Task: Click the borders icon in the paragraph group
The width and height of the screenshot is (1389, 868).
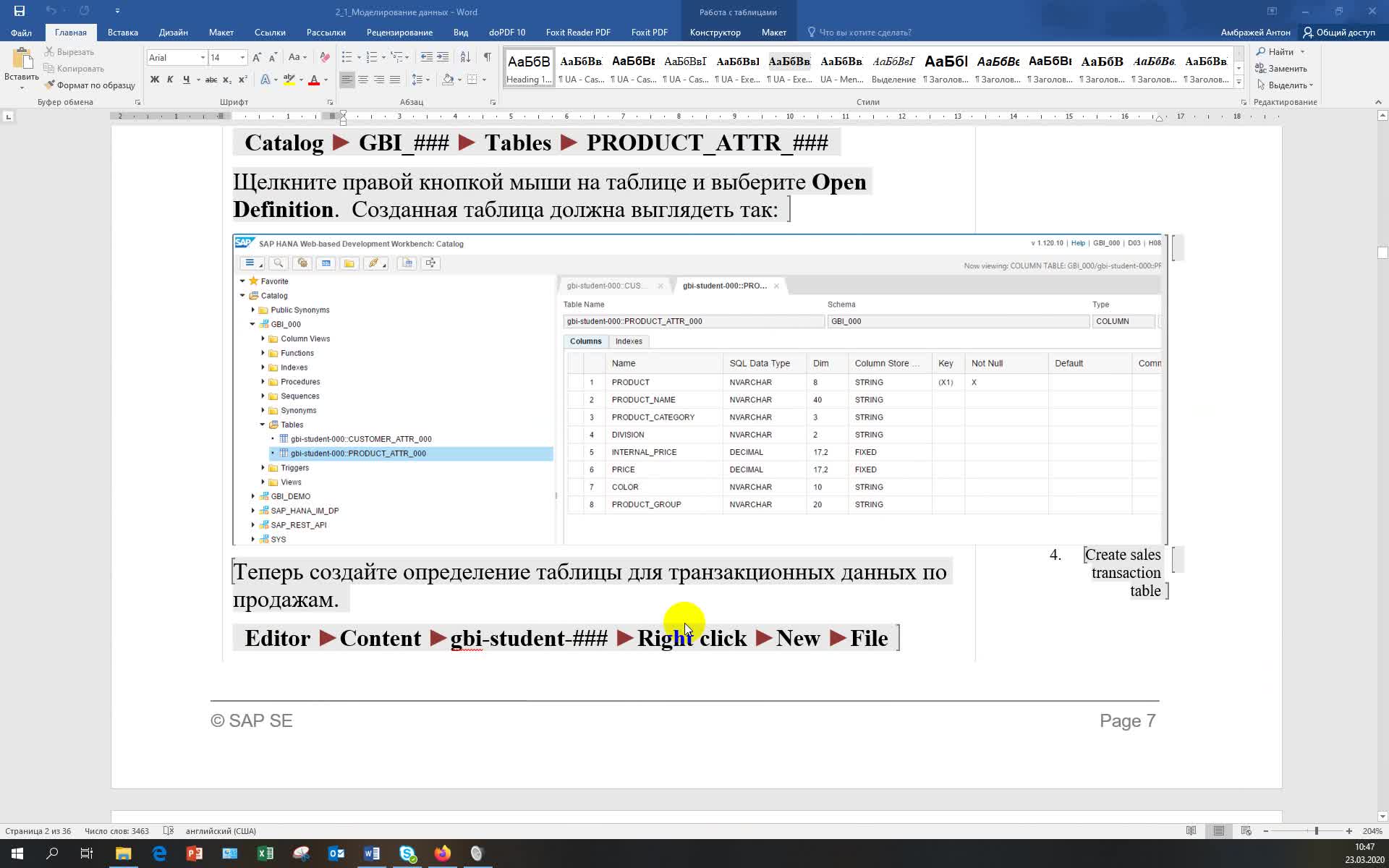Action: tap(472, 80)
